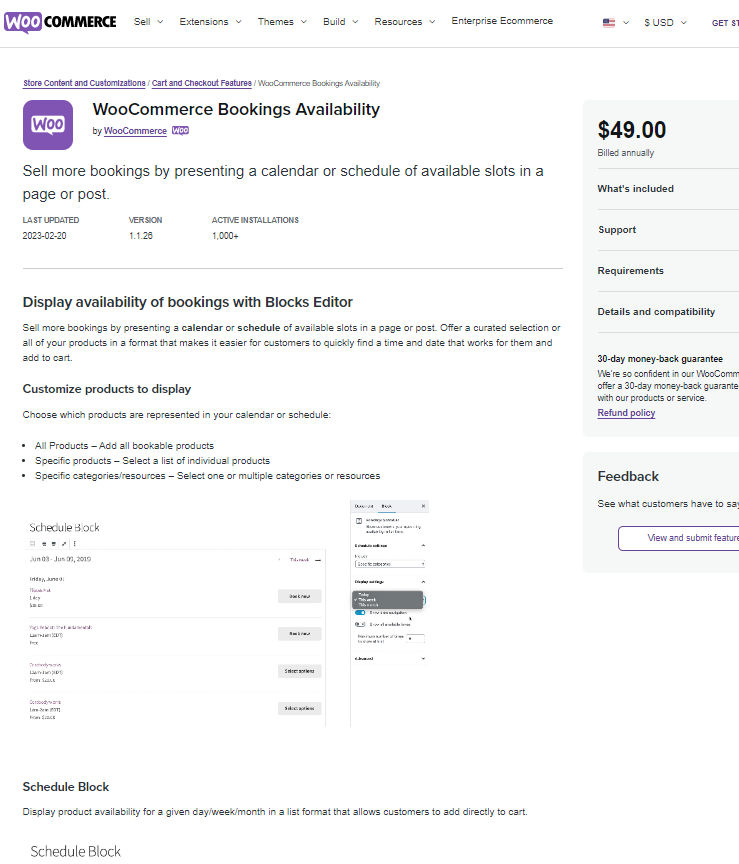Viewport: 739px width, 864px height.
Task: Select the Enterprise Ecommerce menu item
Action: point(502,20)
